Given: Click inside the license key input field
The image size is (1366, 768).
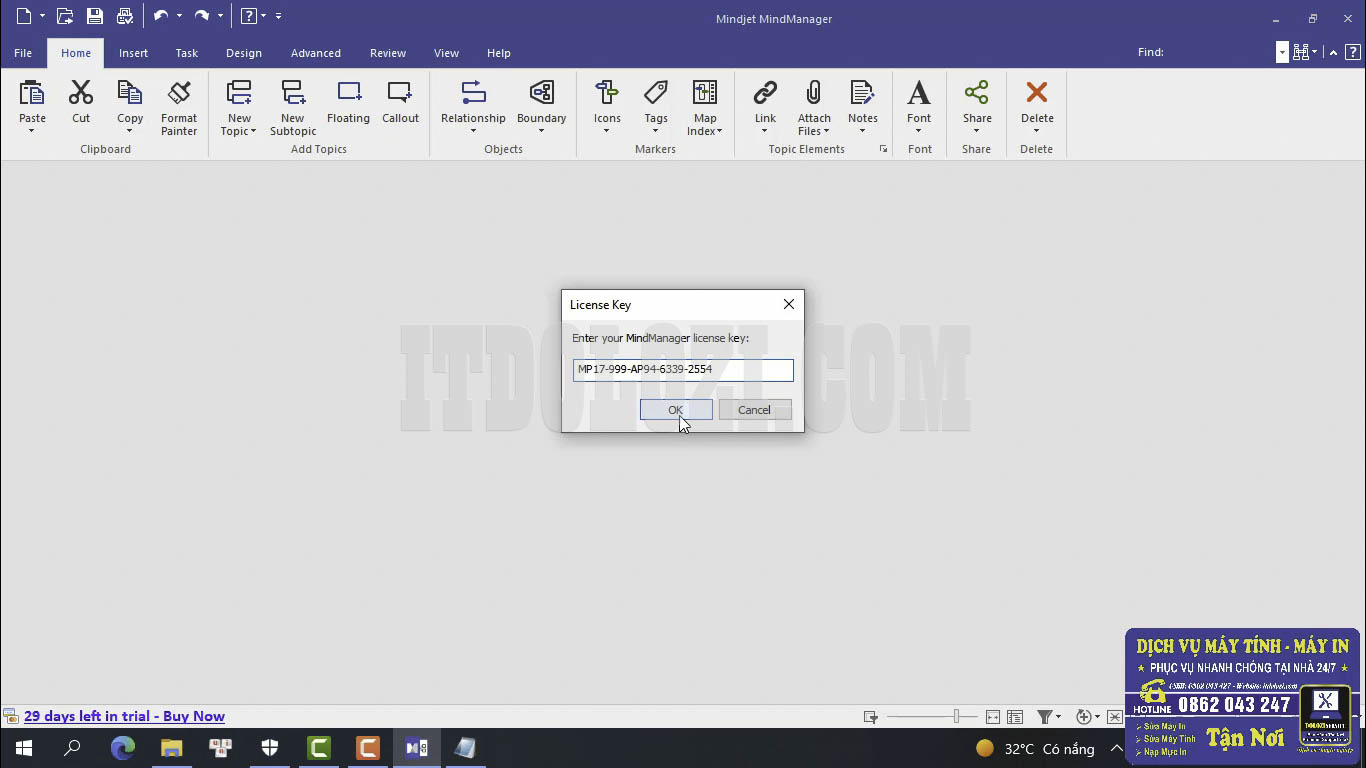Looking at the screenshot, I should [683, 370].
